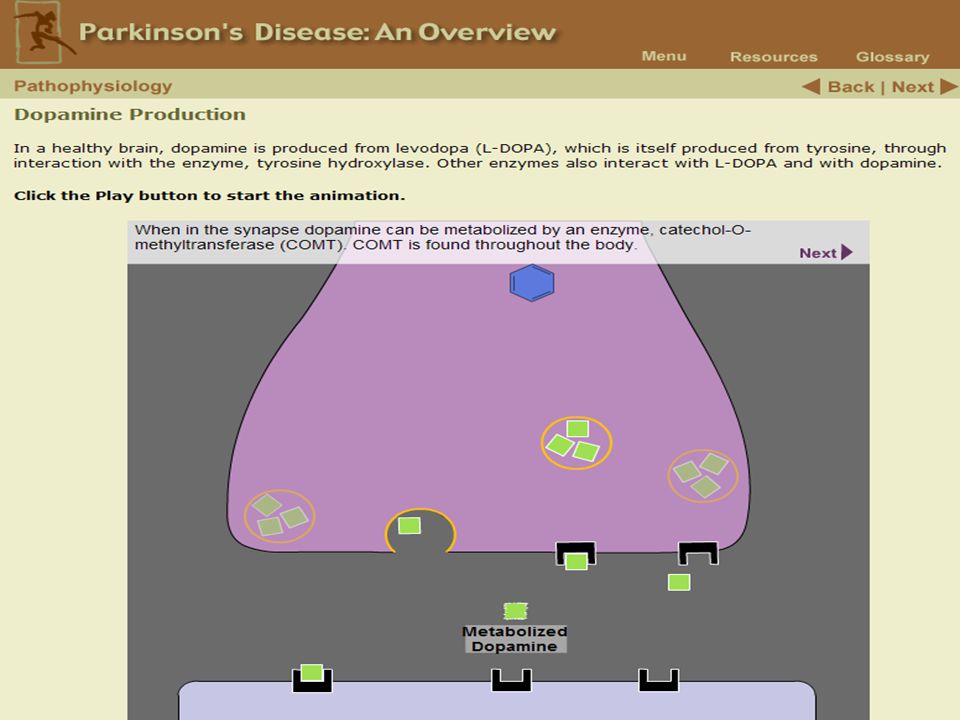Click the left Back arrow icon

point(811,86)
